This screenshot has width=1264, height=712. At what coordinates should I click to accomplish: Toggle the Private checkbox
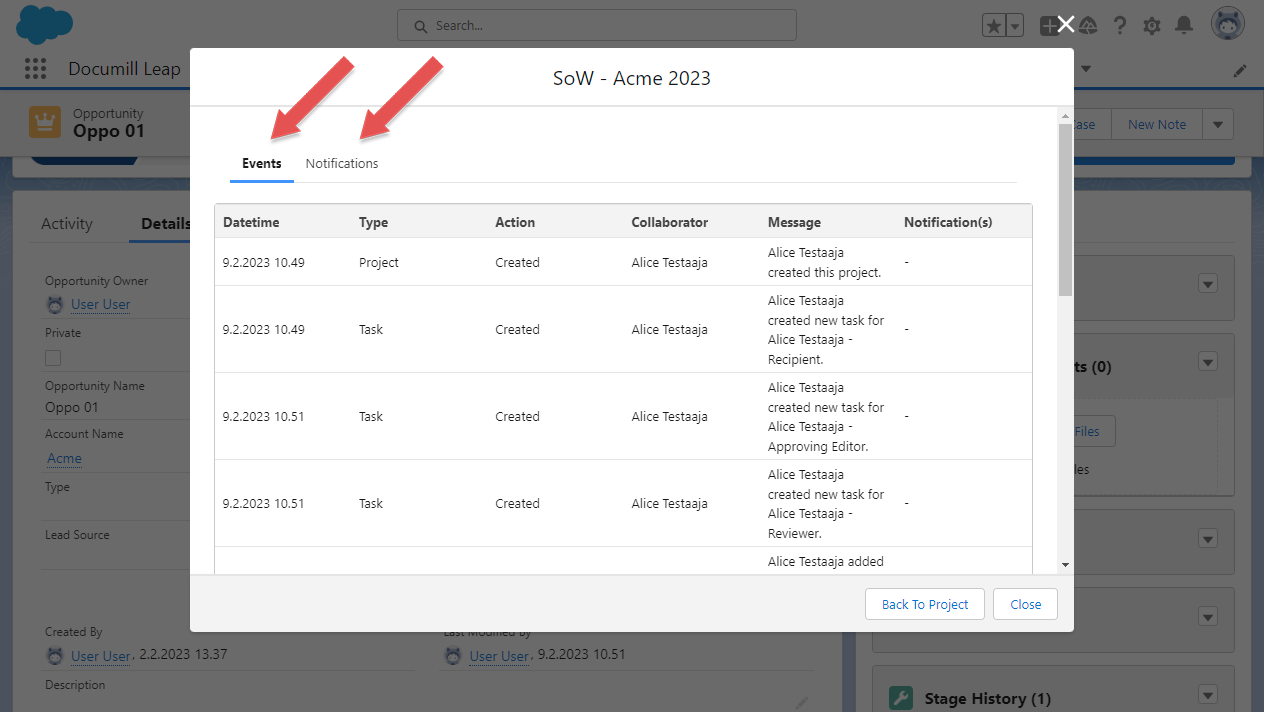[53, 358]
